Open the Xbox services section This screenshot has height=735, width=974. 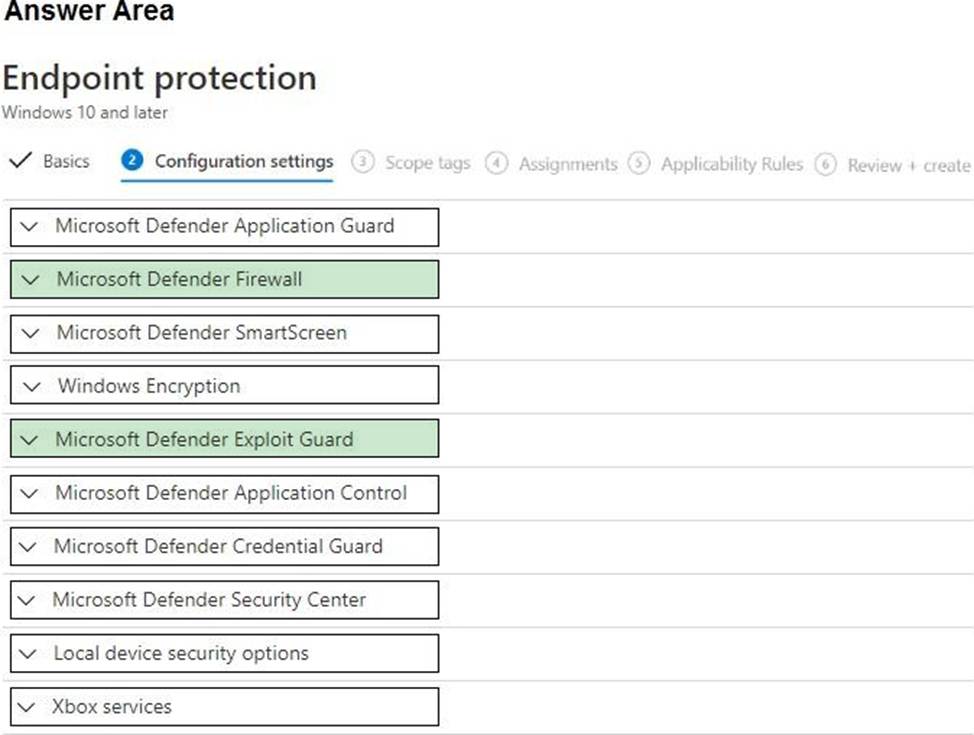224,707
